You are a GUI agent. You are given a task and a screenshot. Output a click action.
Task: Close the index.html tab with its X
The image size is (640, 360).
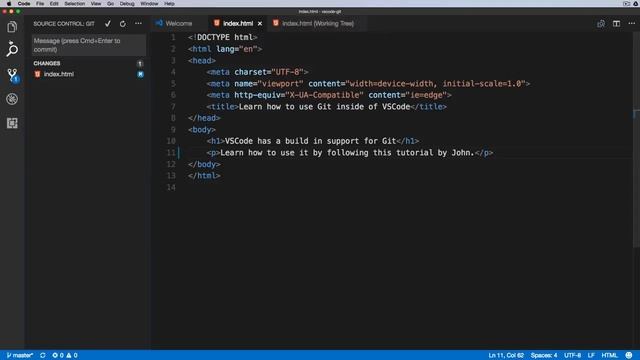tap(260, 24)
